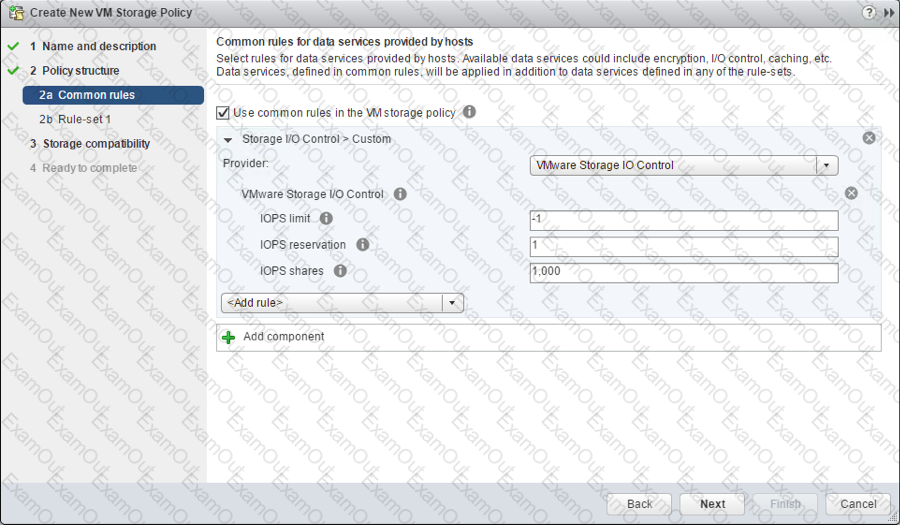Click the Finish button
The width and height of the screenshot is (900, 525).
point(785,504)
